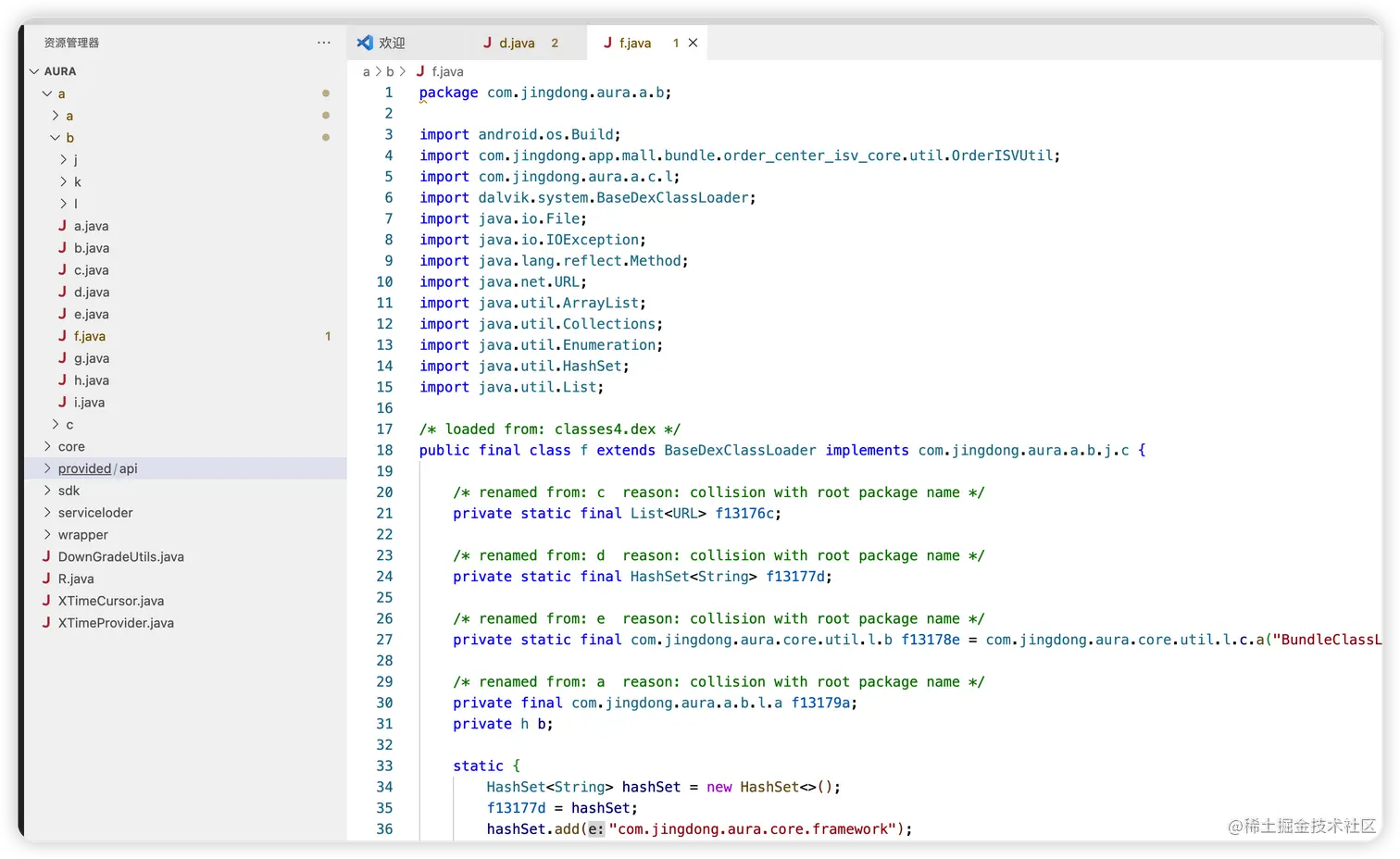Click line number 33 in the gutter
This screenshot has height=859, width=1400.
(x=384, y=766)
